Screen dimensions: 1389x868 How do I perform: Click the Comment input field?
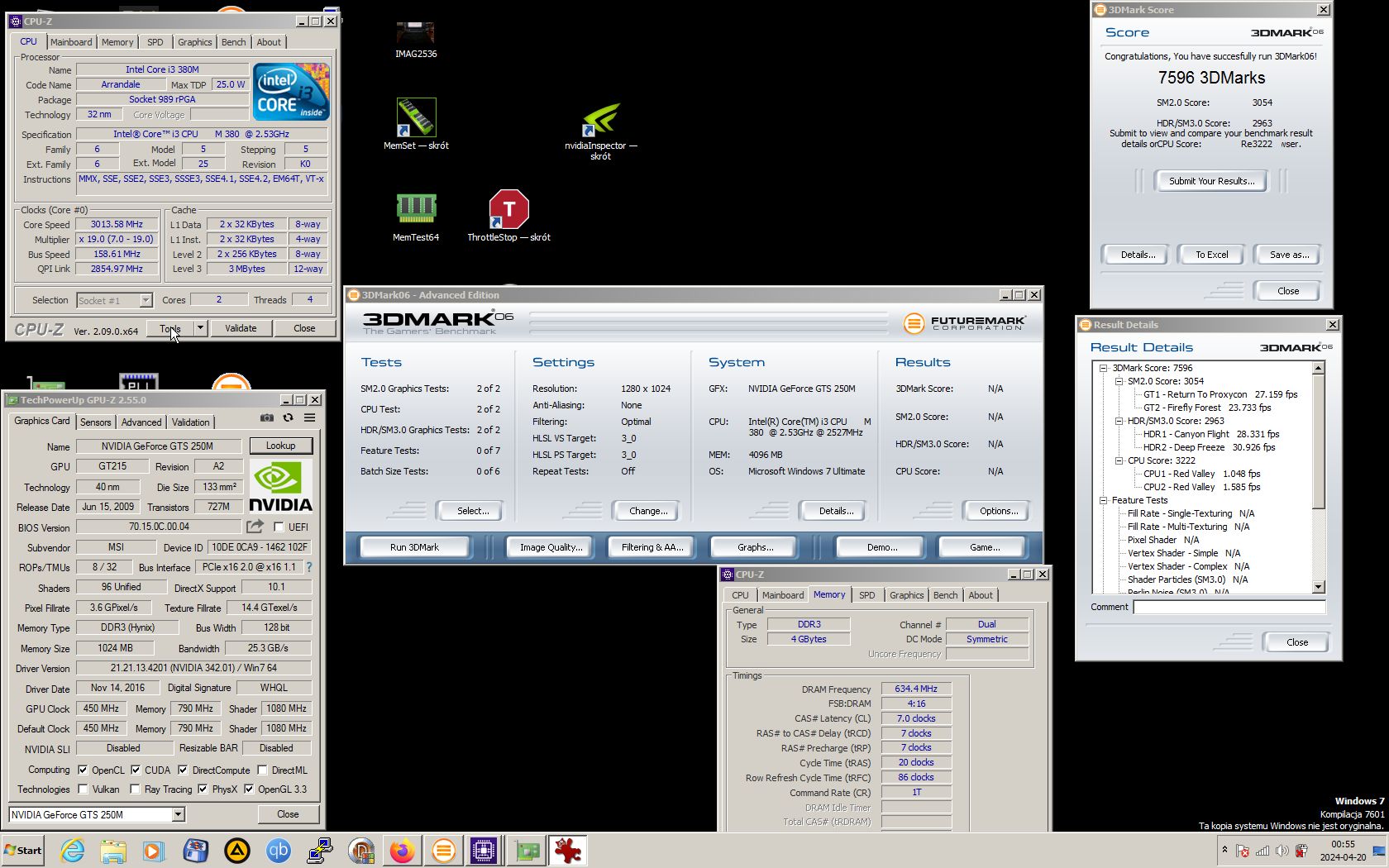pos(1229,607)
